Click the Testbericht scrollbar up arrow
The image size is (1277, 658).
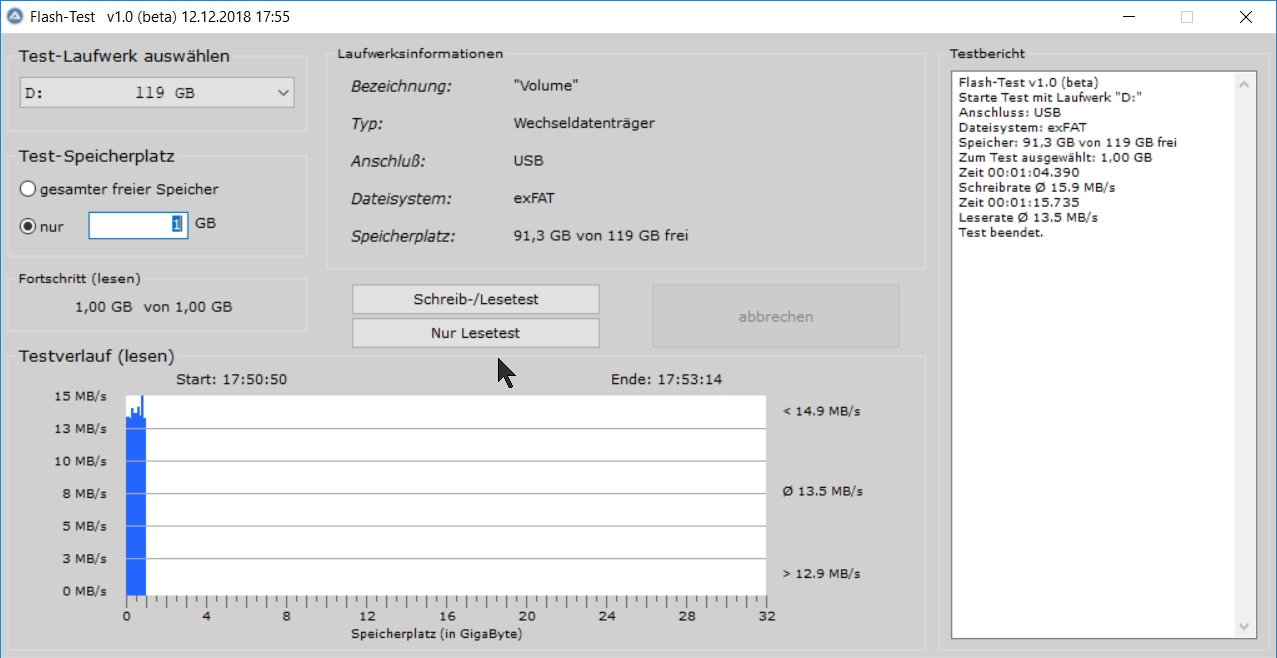point(1245,86)
